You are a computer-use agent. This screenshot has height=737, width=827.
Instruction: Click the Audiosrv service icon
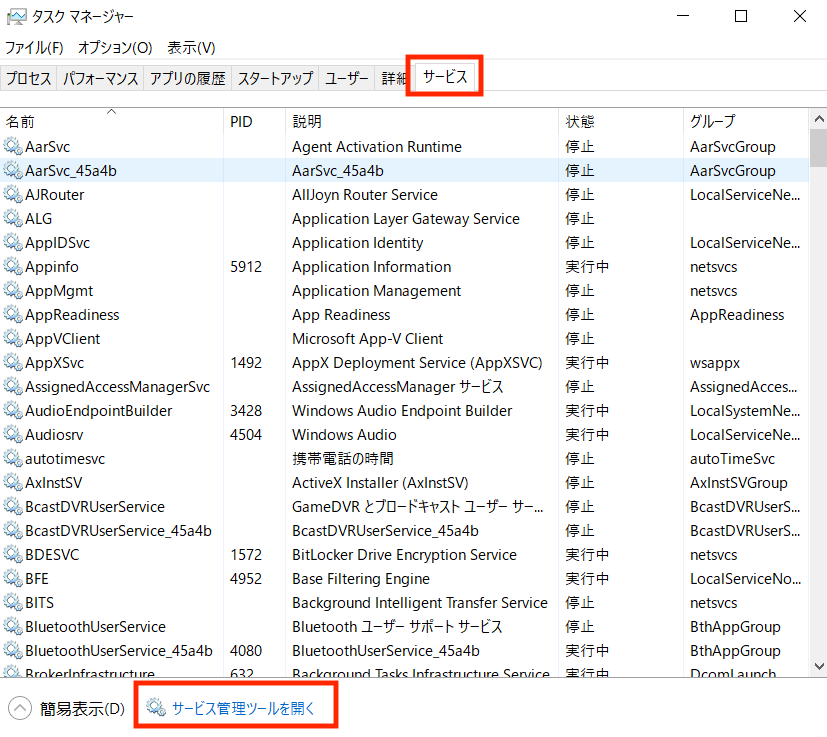14,434
